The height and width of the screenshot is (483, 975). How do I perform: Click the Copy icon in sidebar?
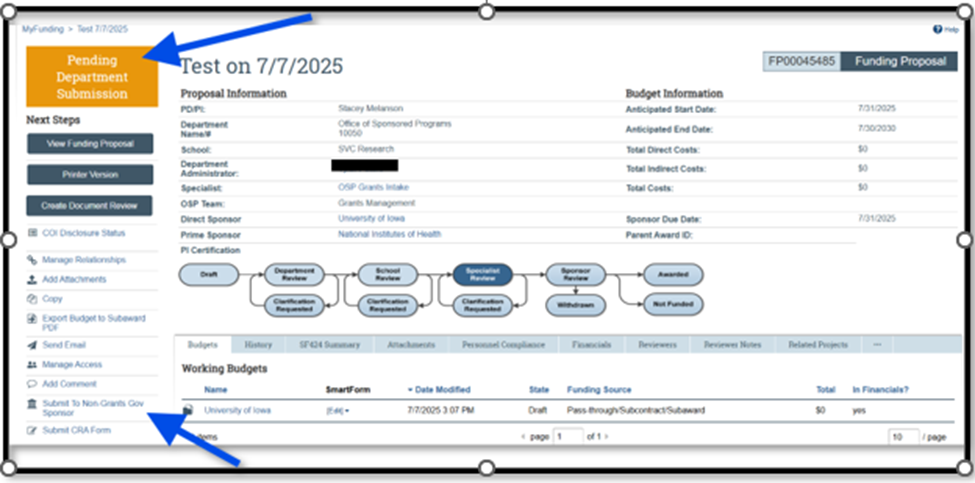click(33, 298)
